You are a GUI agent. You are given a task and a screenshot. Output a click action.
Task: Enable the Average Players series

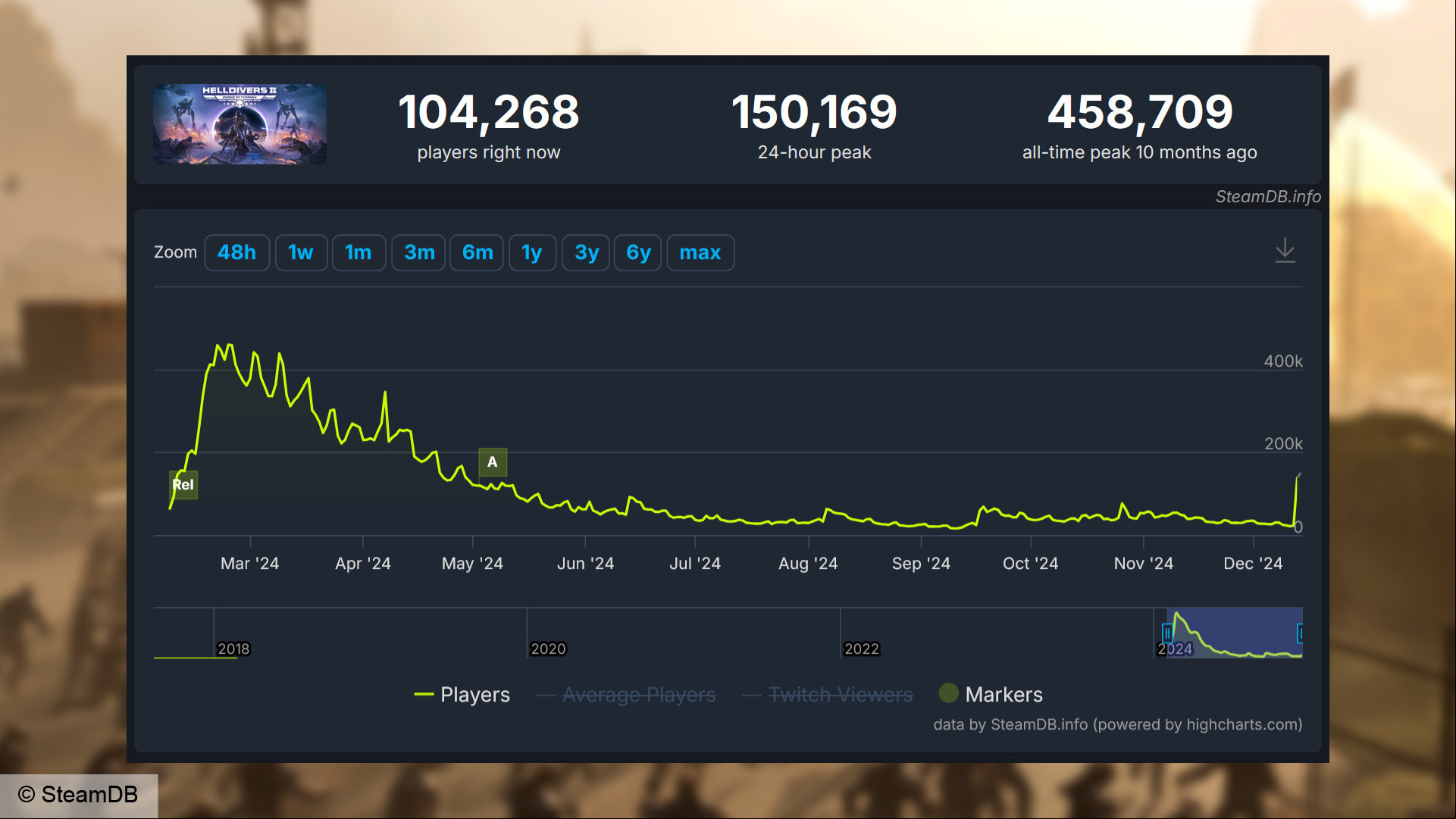[626, 695]
